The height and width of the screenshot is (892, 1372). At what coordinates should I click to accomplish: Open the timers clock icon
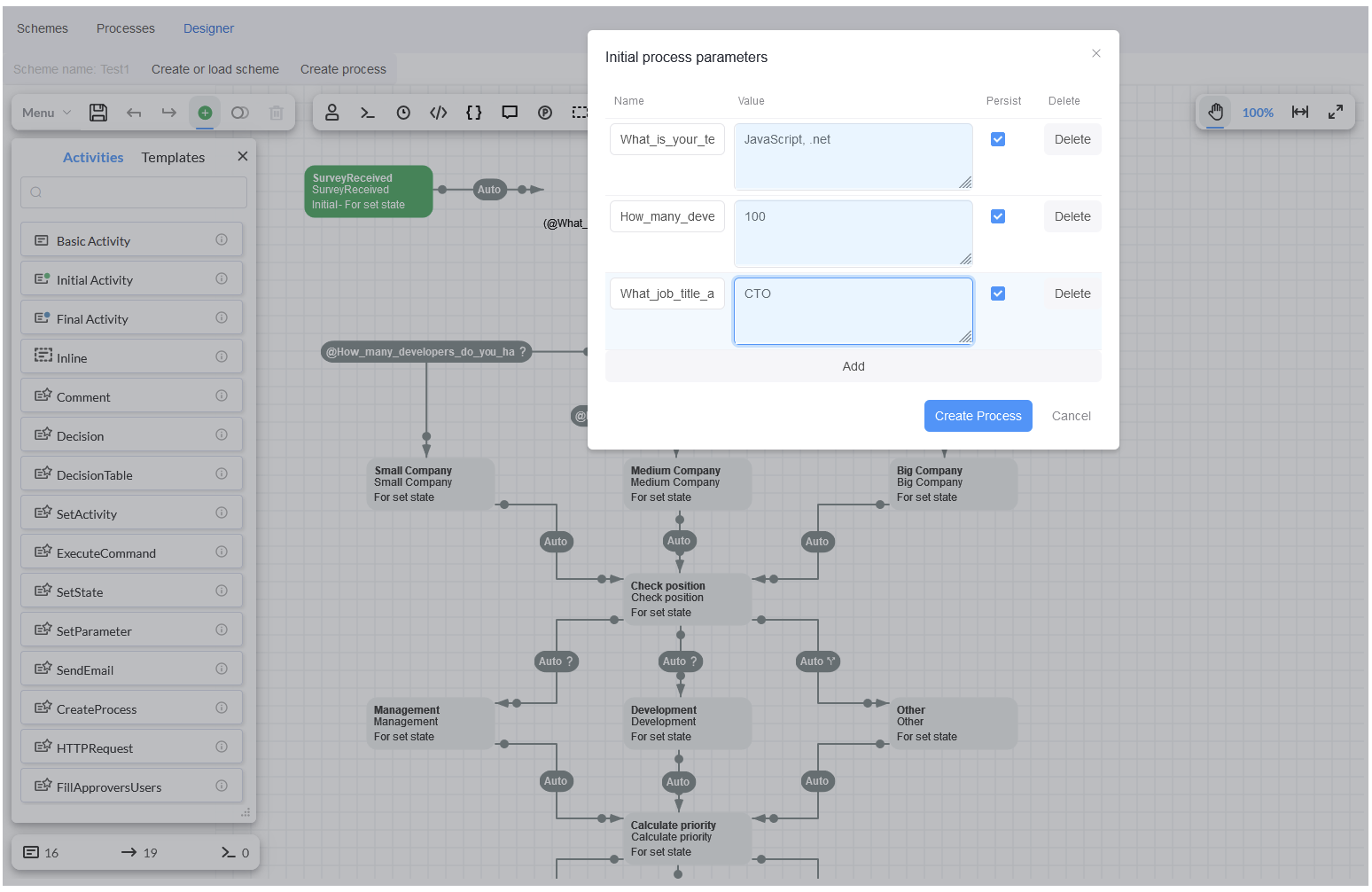(403, 113)
